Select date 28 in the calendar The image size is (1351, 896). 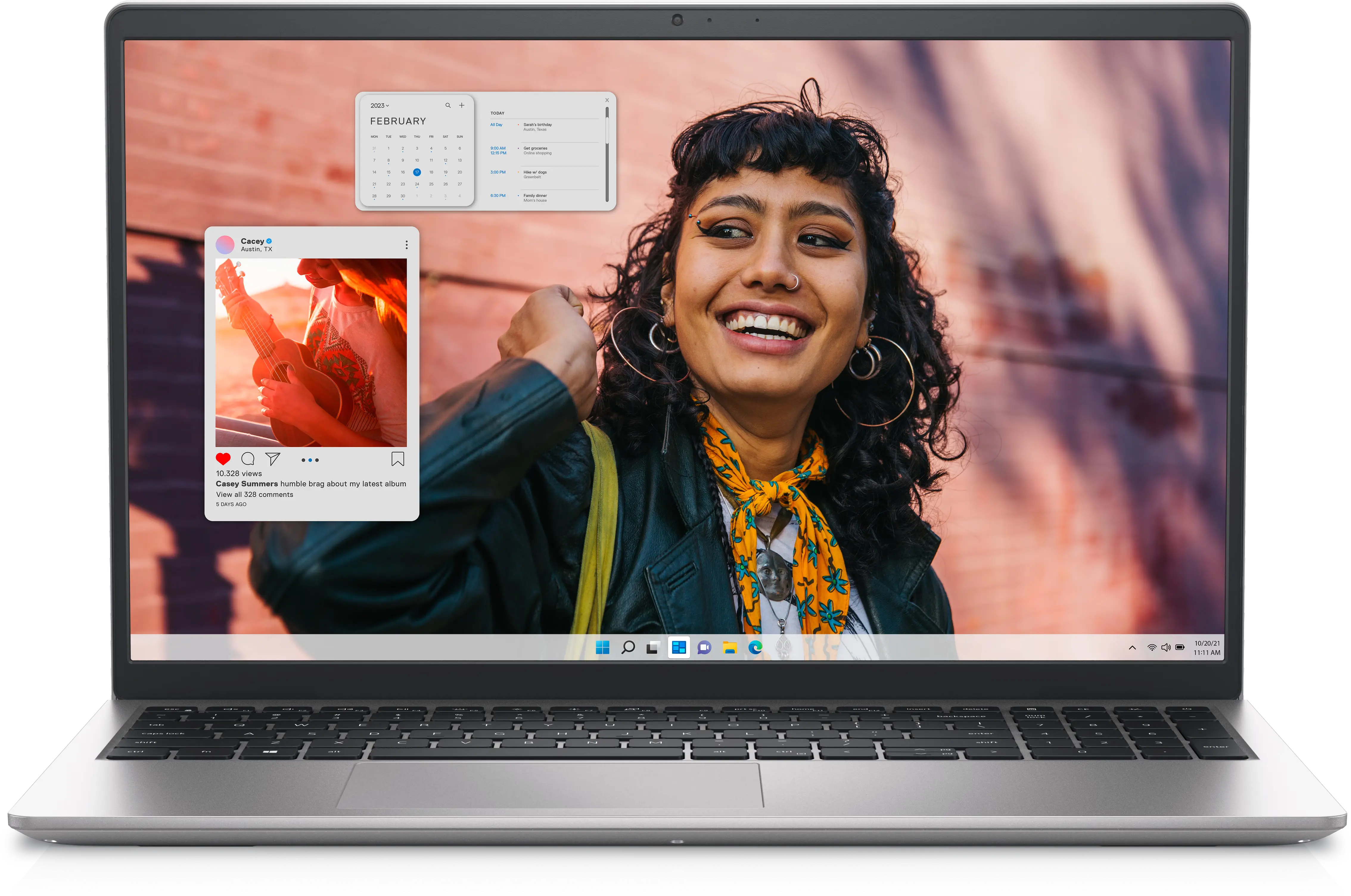click(x=374, y=196)
